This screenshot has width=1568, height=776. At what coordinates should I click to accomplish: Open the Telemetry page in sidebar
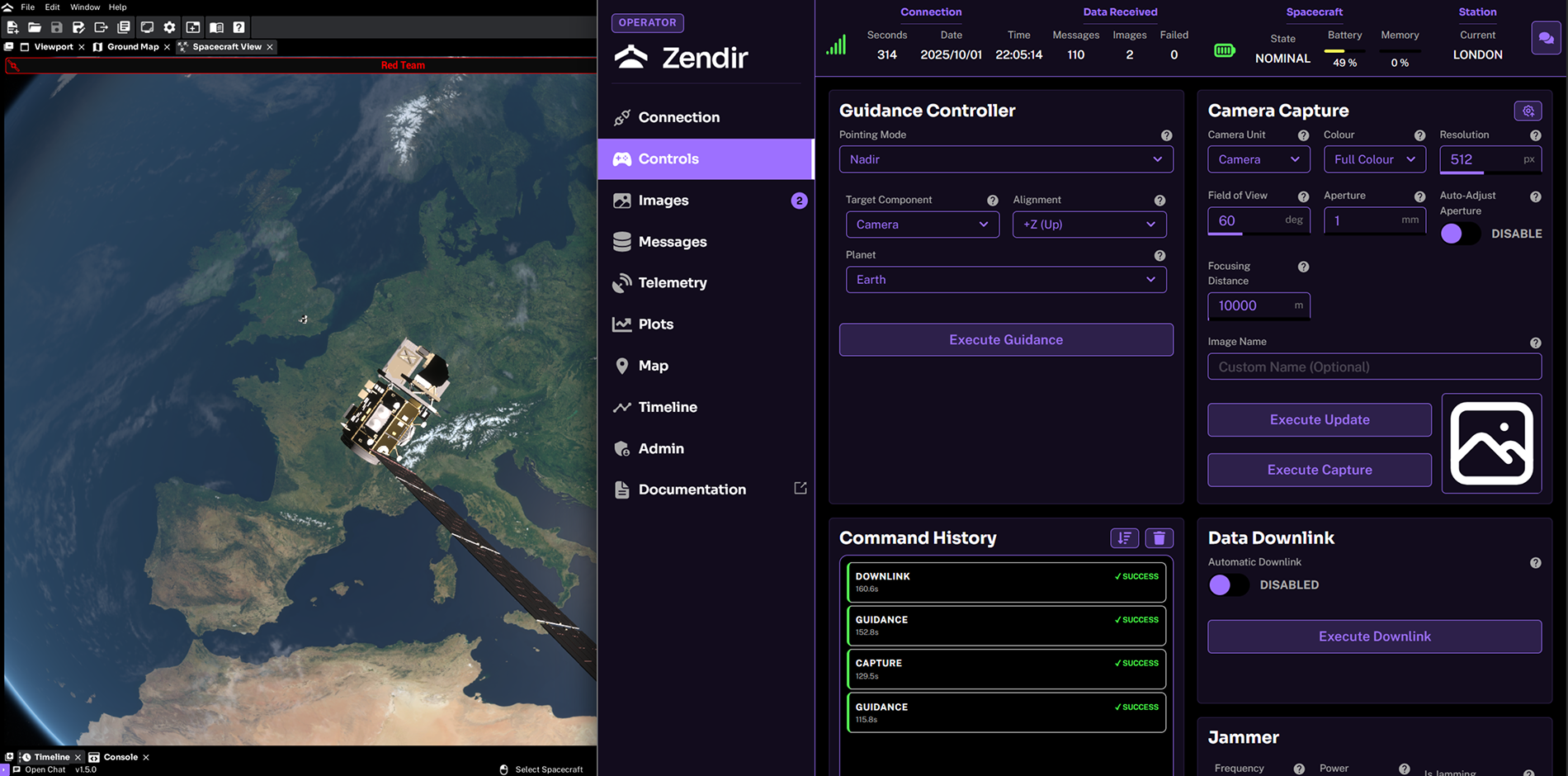tap(672, 282)
